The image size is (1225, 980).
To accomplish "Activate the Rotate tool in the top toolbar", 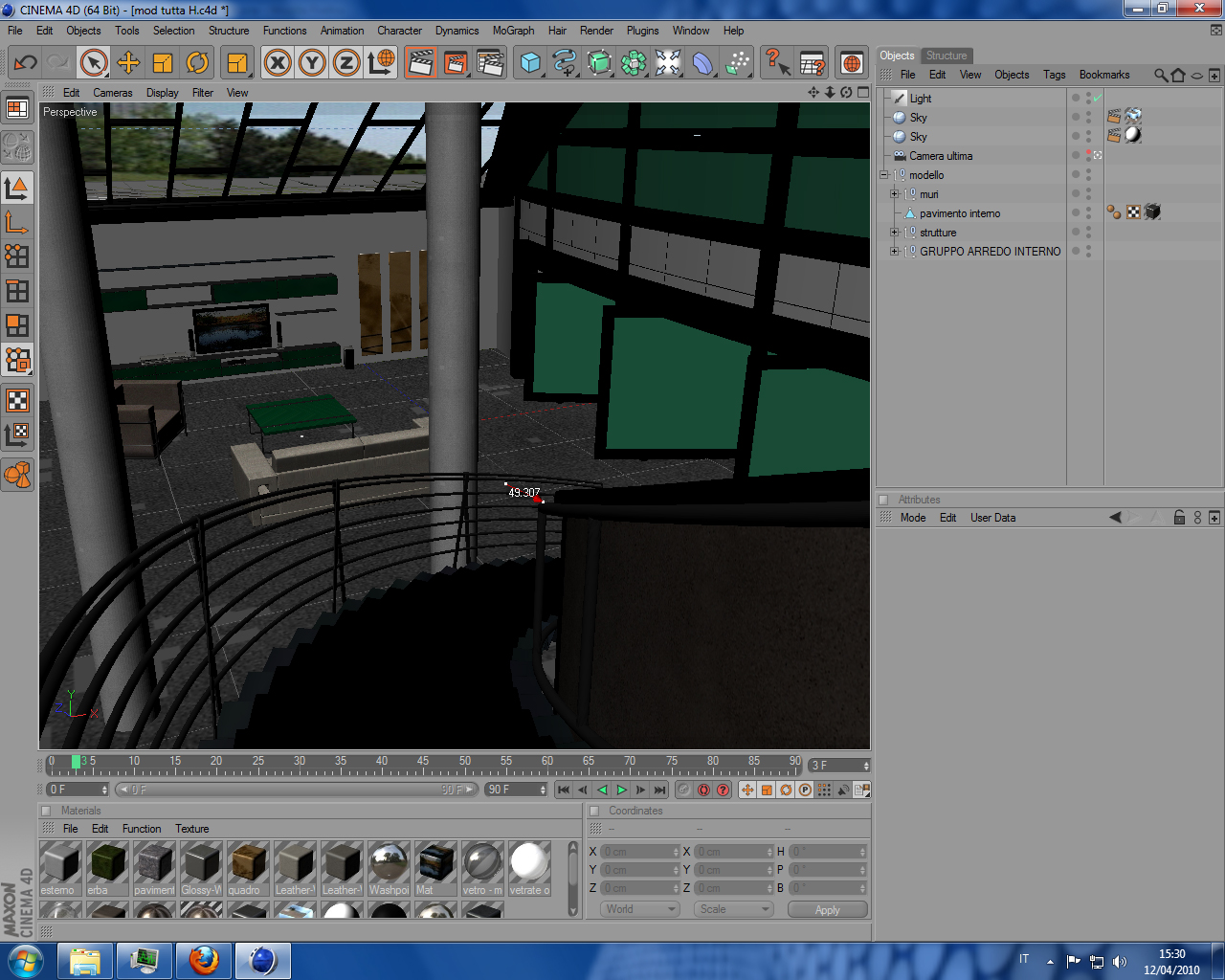I will click(197, 63).
